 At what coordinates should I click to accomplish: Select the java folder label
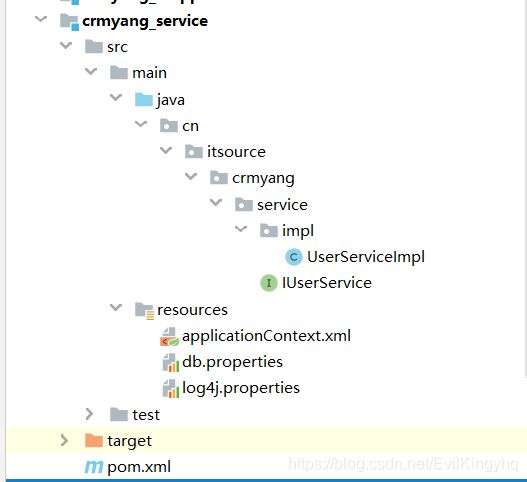(170, 100)
